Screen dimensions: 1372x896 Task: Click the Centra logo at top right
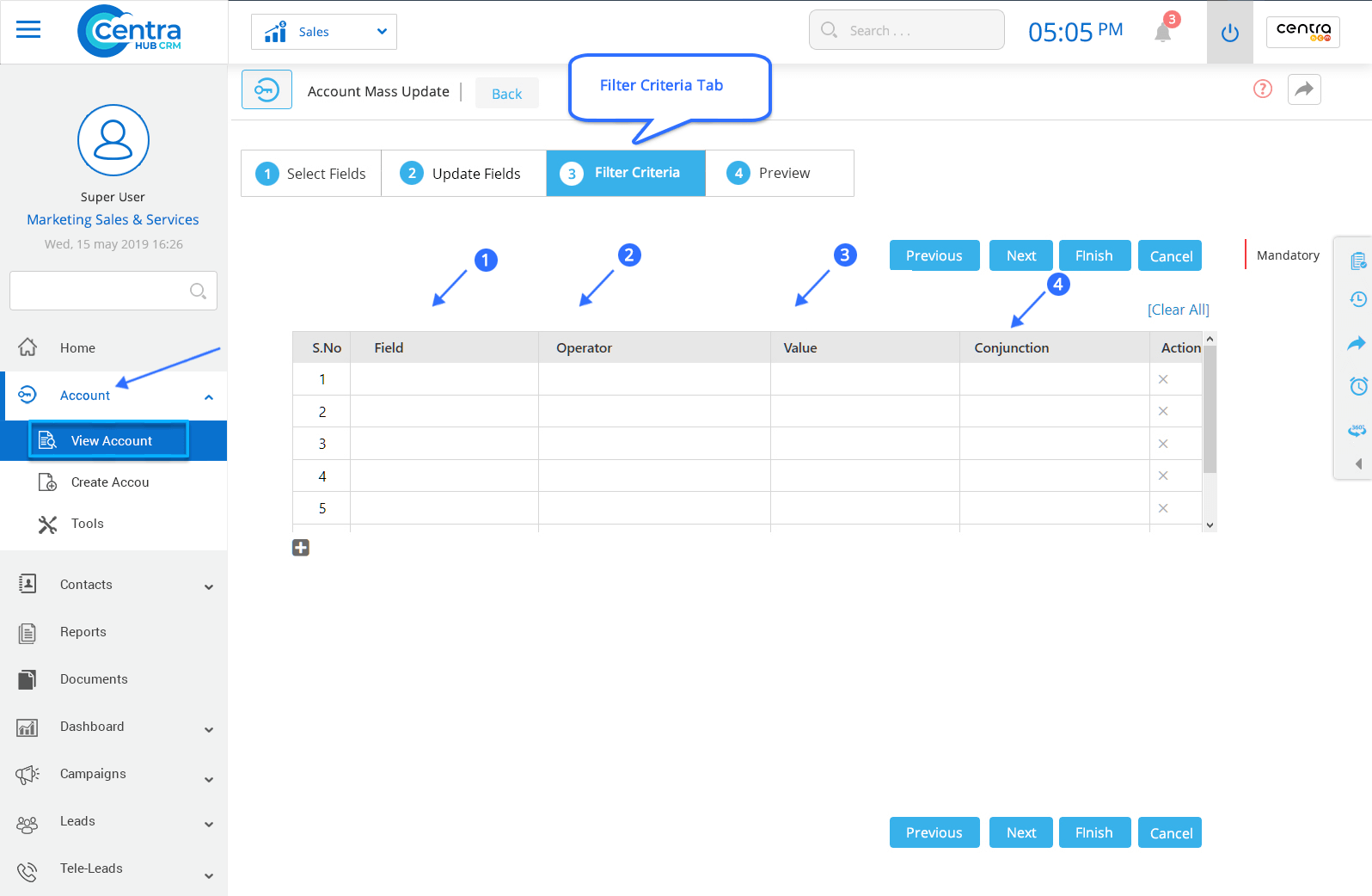1303,32
